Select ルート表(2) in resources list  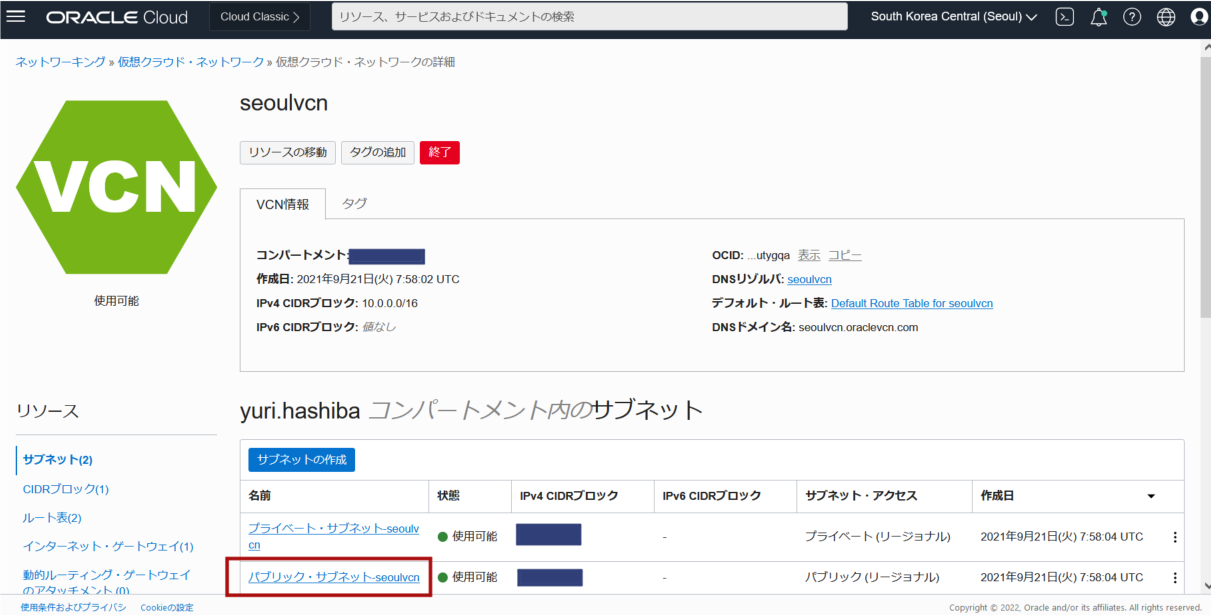[x=52, y=518]
